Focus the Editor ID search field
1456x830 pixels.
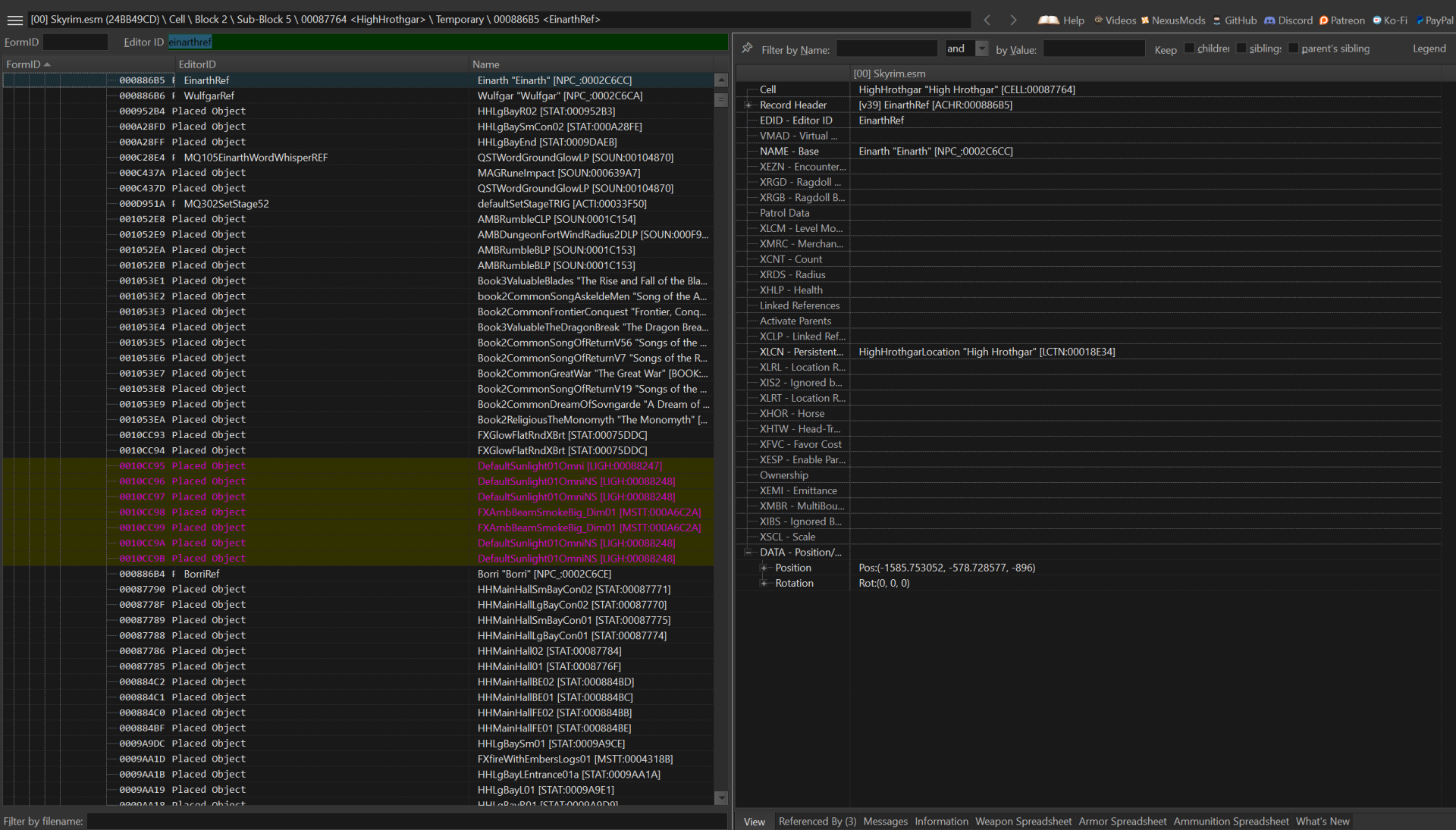[447, 42]
